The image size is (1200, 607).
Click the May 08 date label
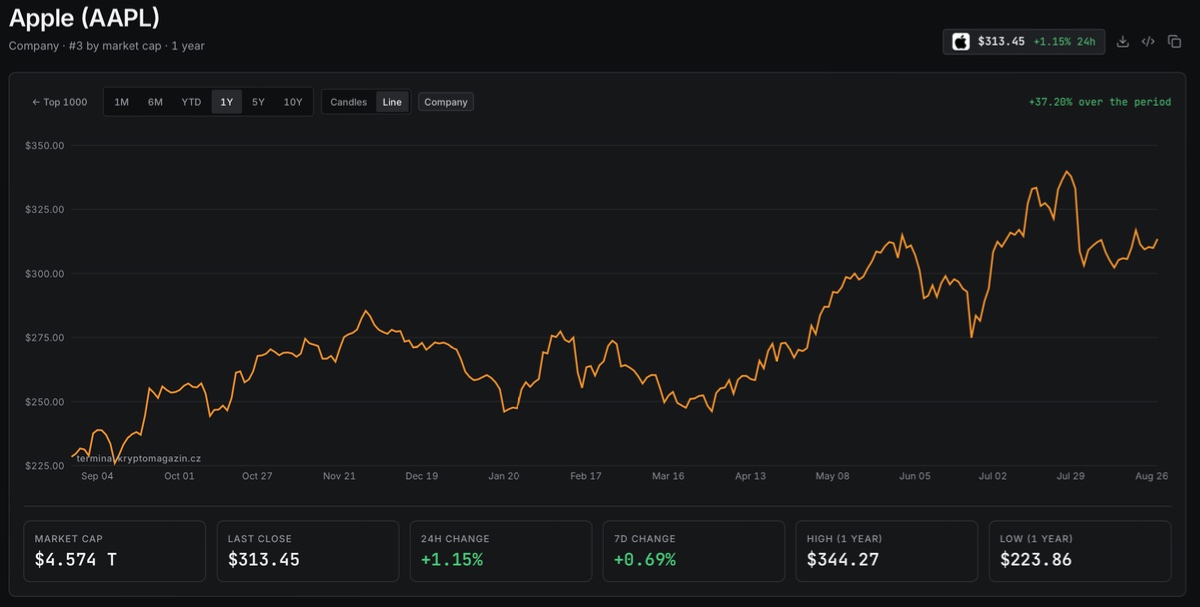tap(832, 476)
